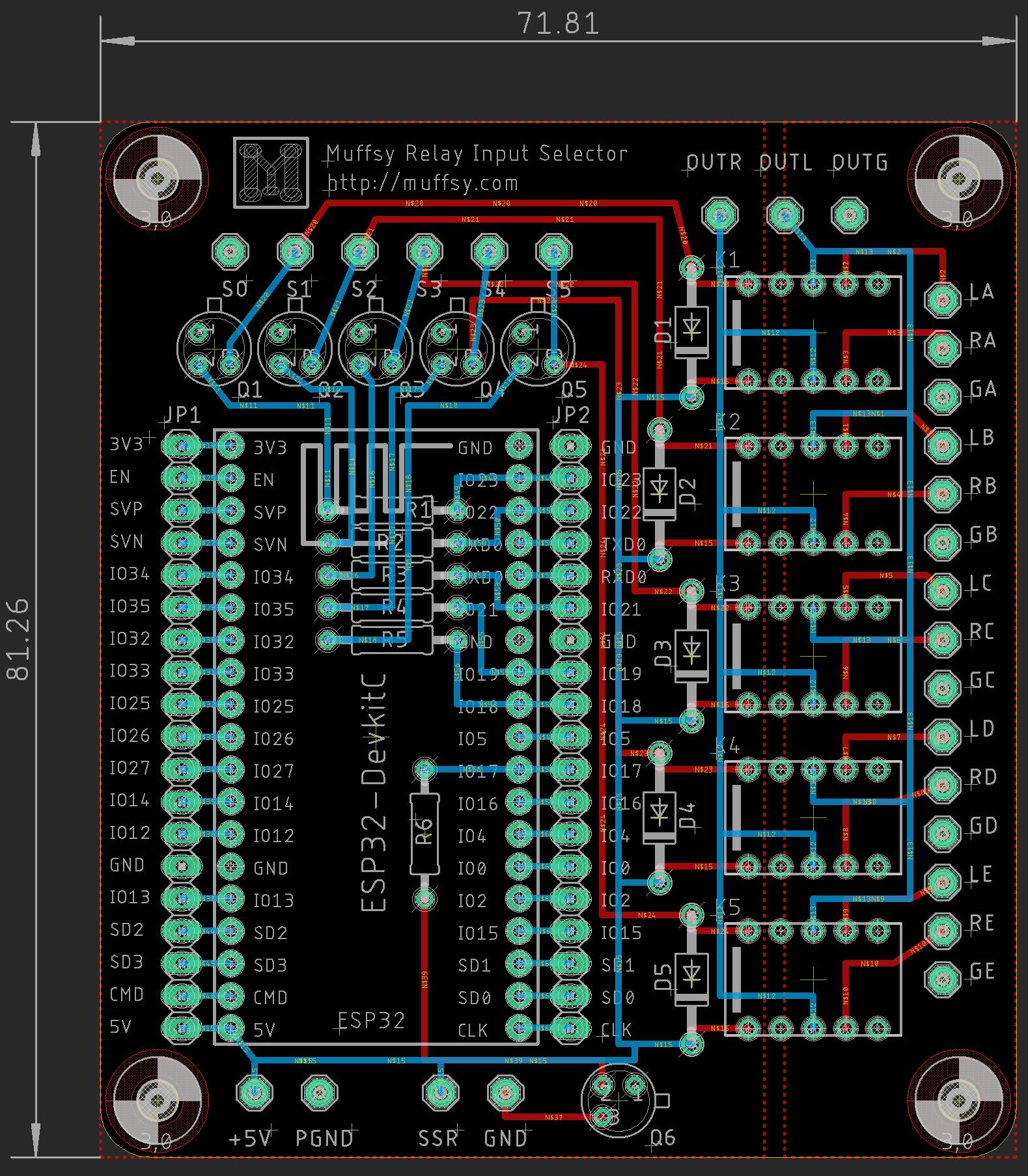Open the http://muffsy.com silkscreen link text
1028x1176 pixels.
click(423, 184)
